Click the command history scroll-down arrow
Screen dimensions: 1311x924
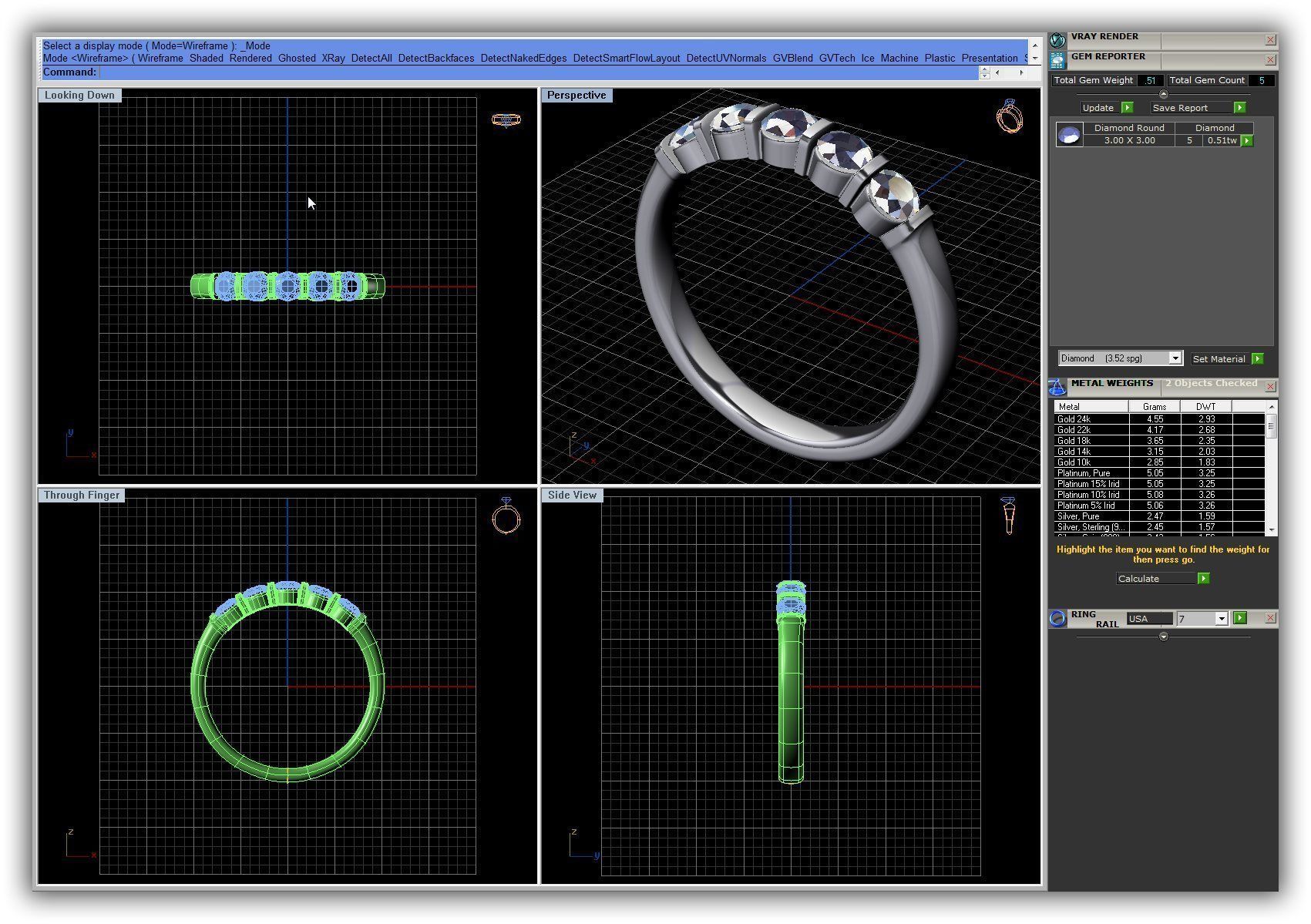click(x=1034, y=59)
